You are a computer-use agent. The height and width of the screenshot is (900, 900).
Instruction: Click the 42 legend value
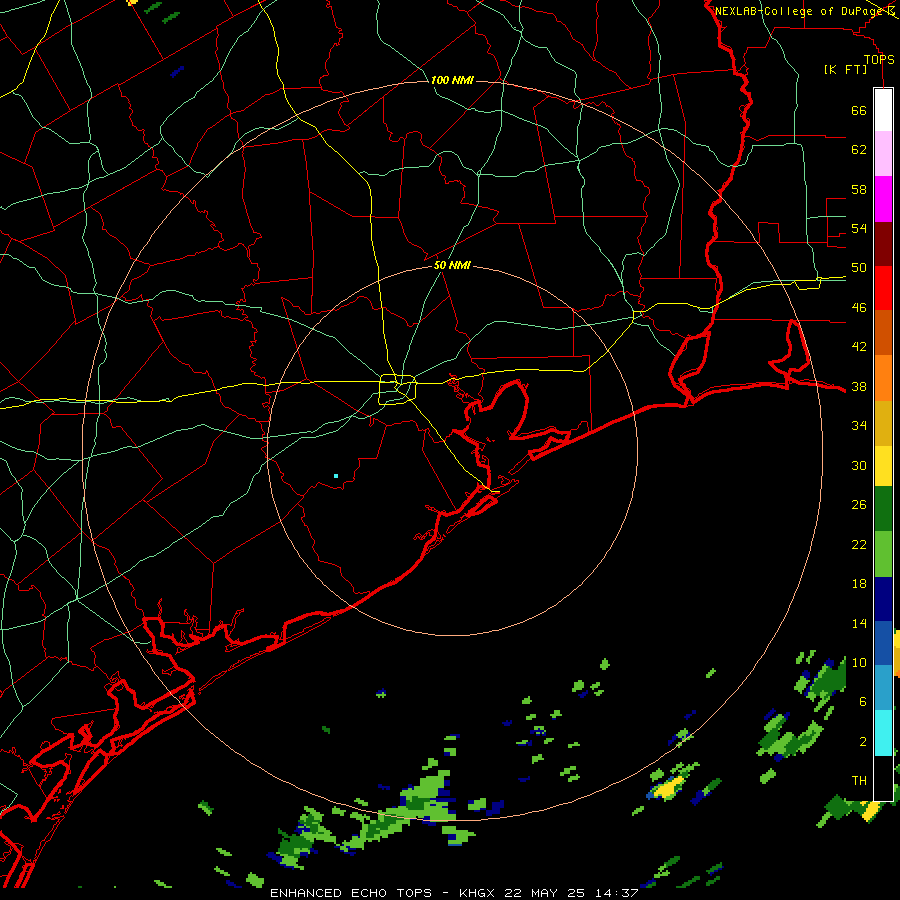point(859,347)
